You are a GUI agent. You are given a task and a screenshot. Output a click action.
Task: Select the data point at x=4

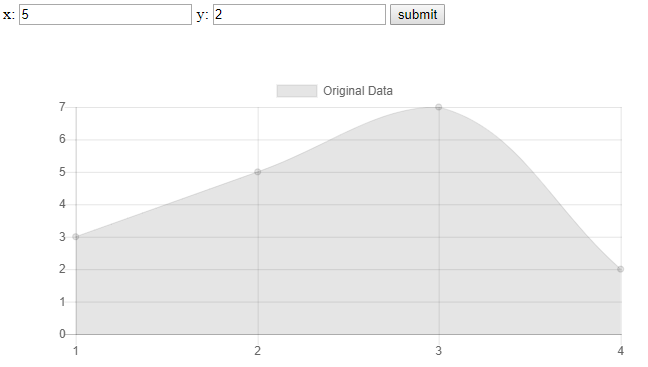620,269
